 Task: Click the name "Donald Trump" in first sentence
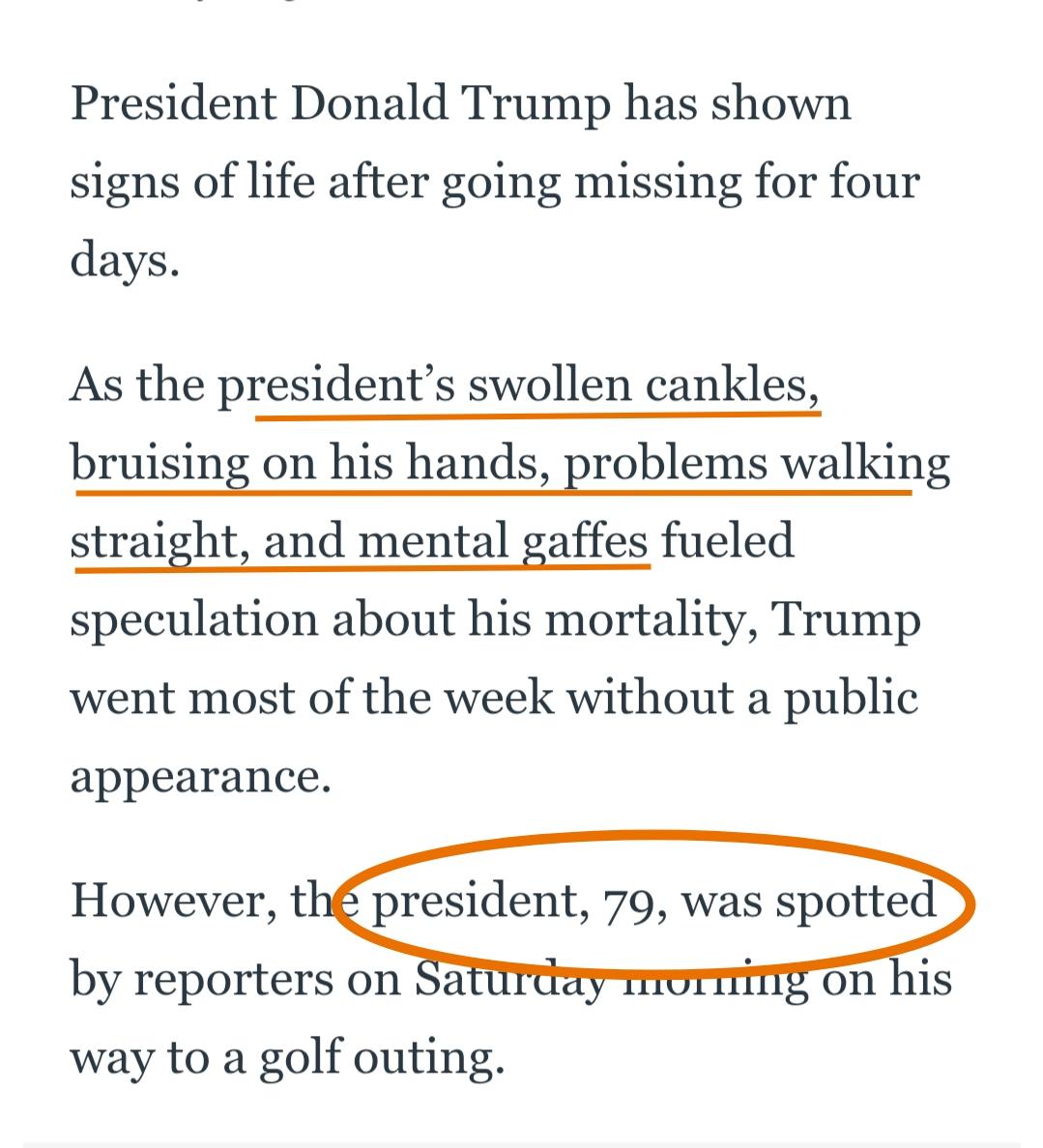coord(449,103)
